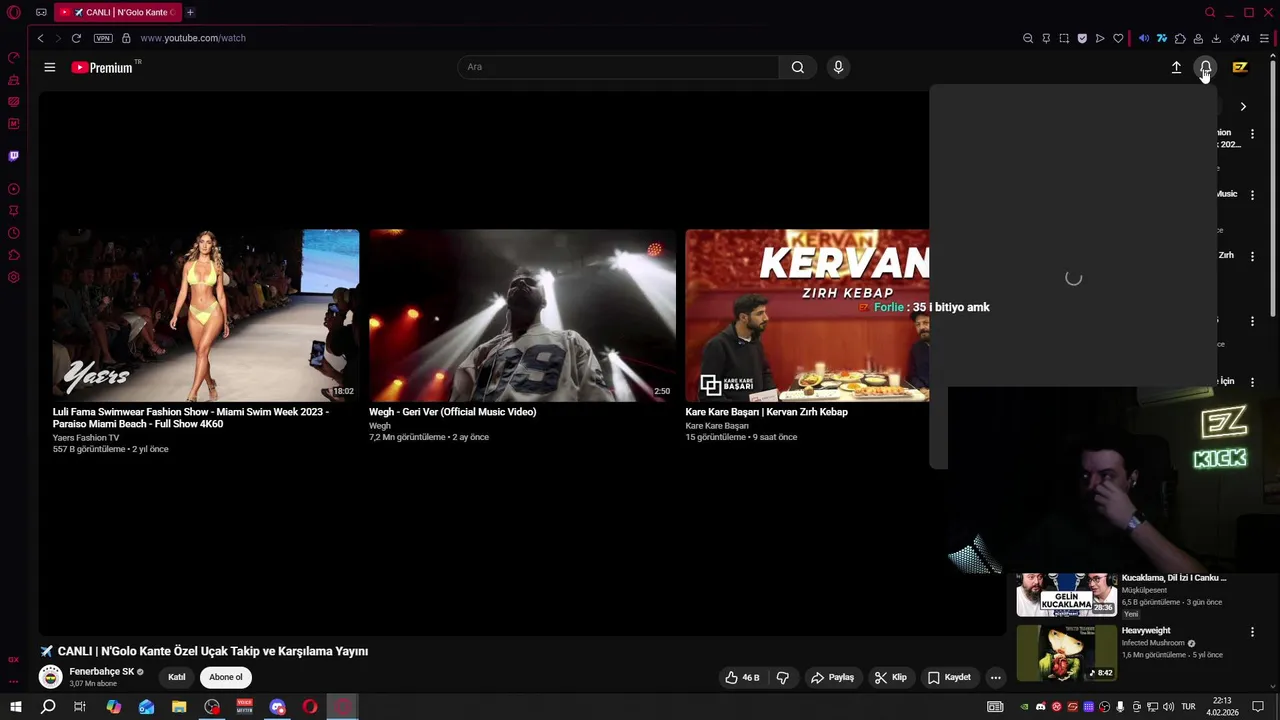The height and width of the screenshot is (720, 1280).
Task: Open the Aria AI assistant
Action: (x=1240, y=38)
